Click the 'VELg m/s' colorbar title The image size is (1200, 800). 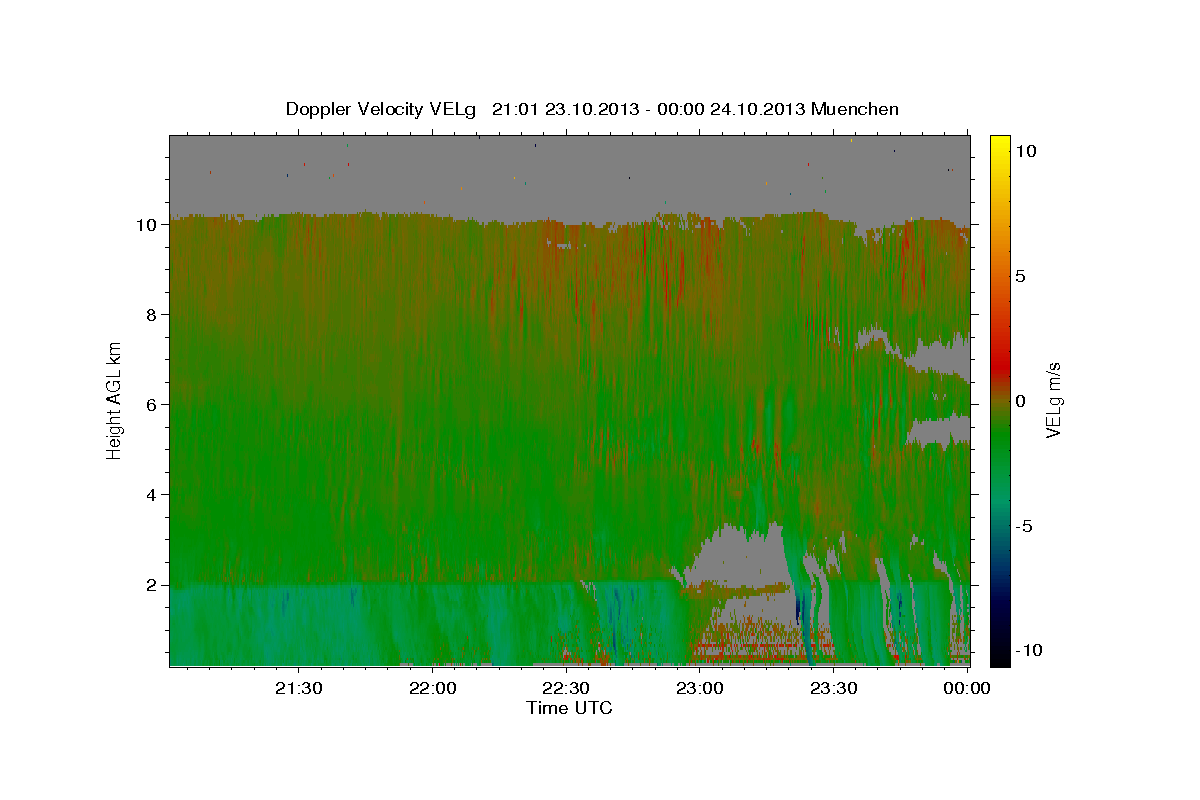(1053, 401)
